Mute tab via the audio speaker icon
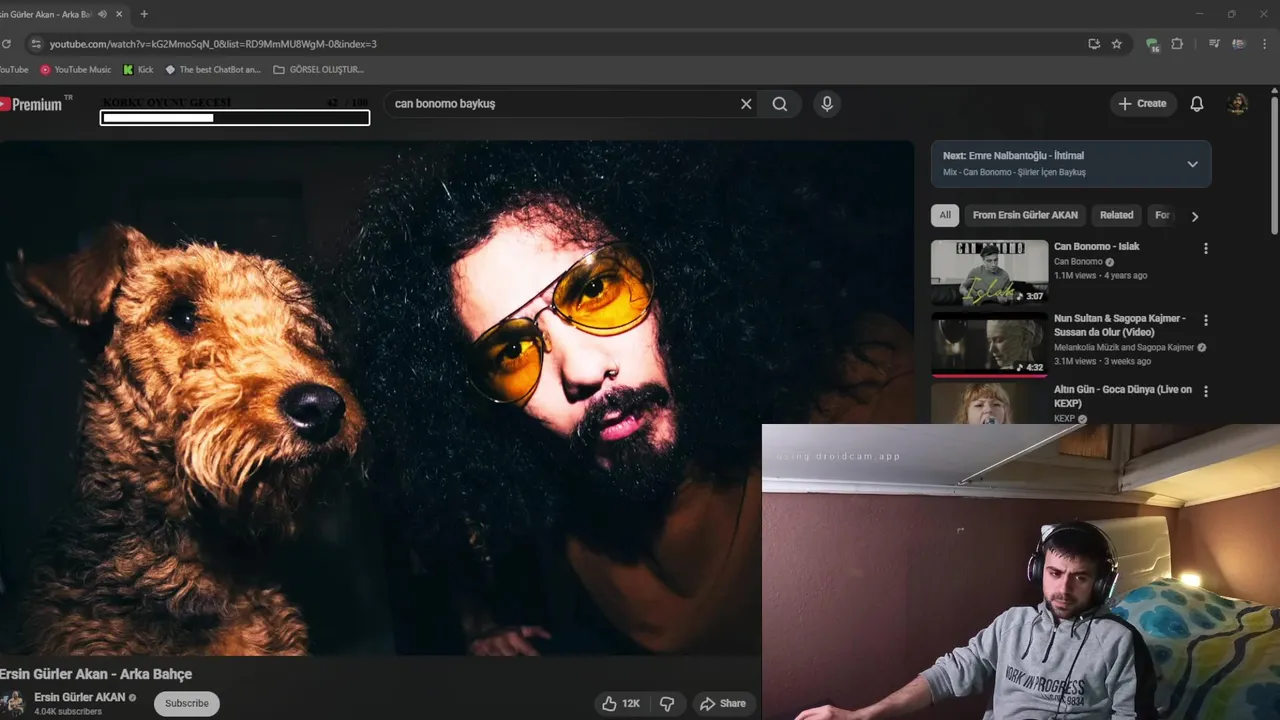 (x=102, y=14)
